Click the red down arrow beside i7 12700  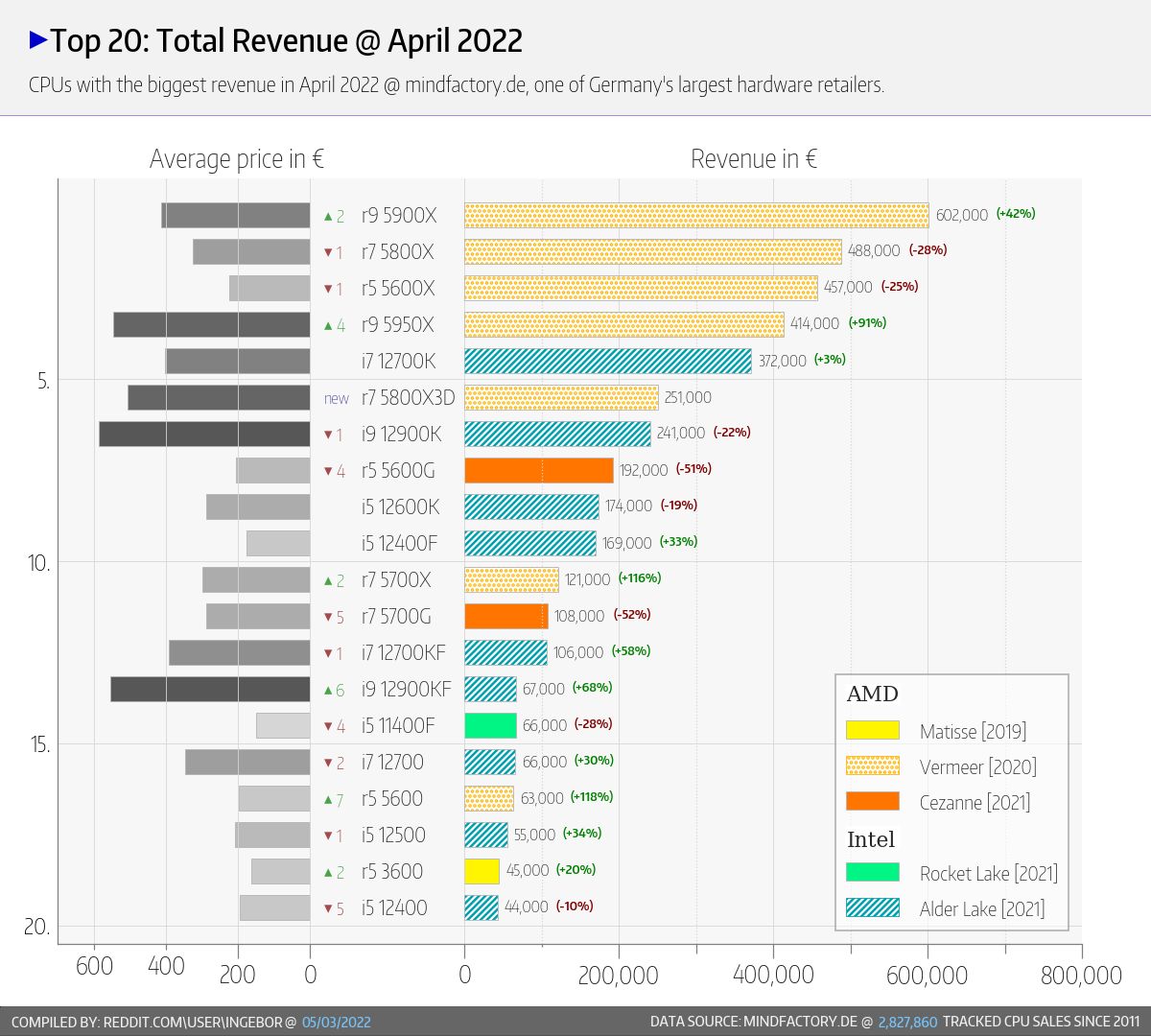pyautogui.click(x=328, y=764)
